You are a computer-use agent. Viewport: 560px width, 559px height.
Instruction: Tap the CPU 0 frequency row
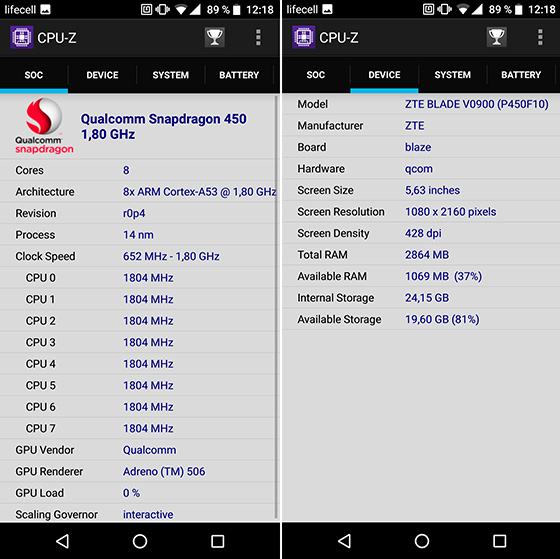(139, 278)
